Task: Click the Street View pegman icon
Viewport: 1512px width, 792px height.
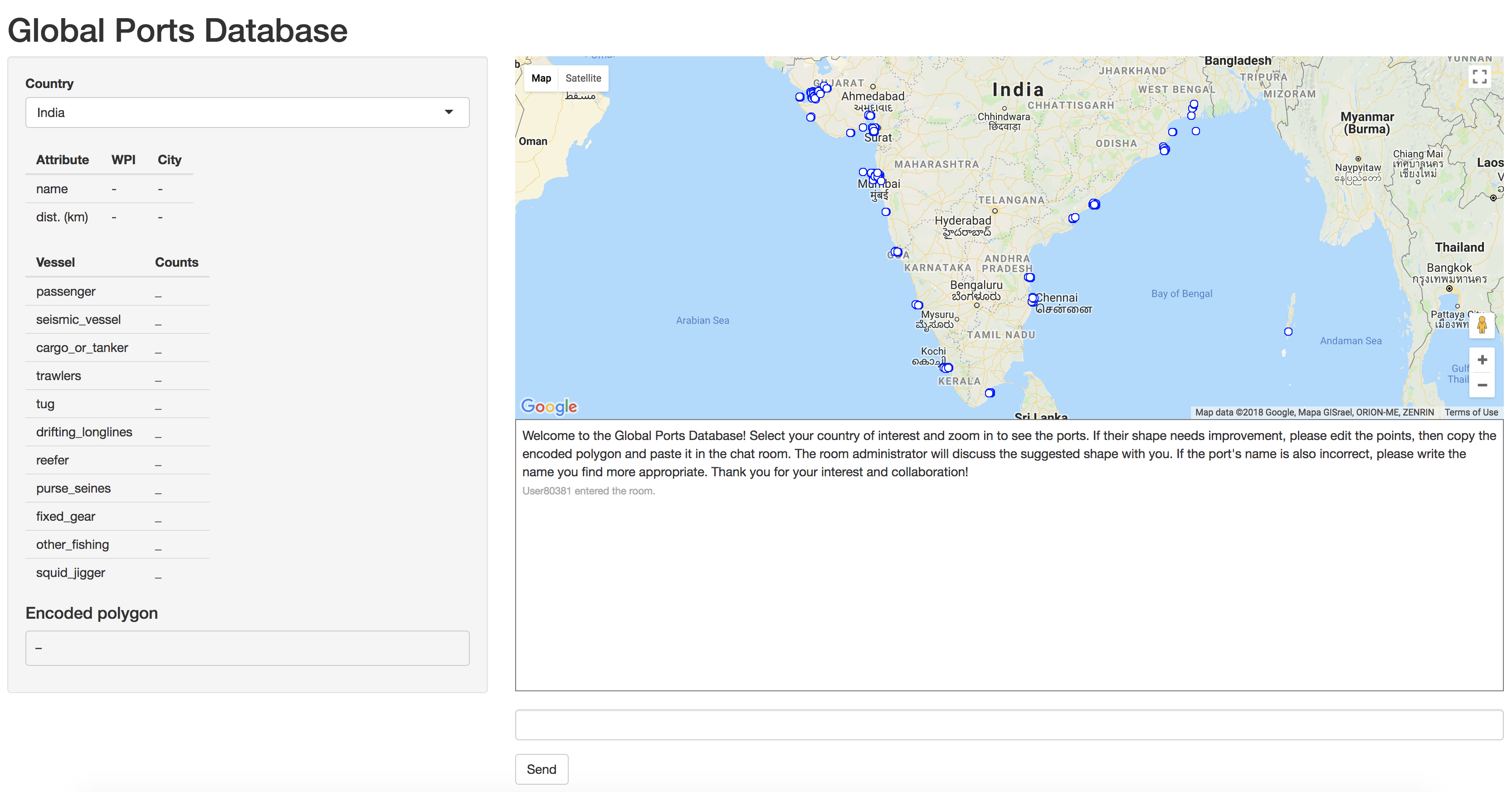Action: pos(1482,325)
